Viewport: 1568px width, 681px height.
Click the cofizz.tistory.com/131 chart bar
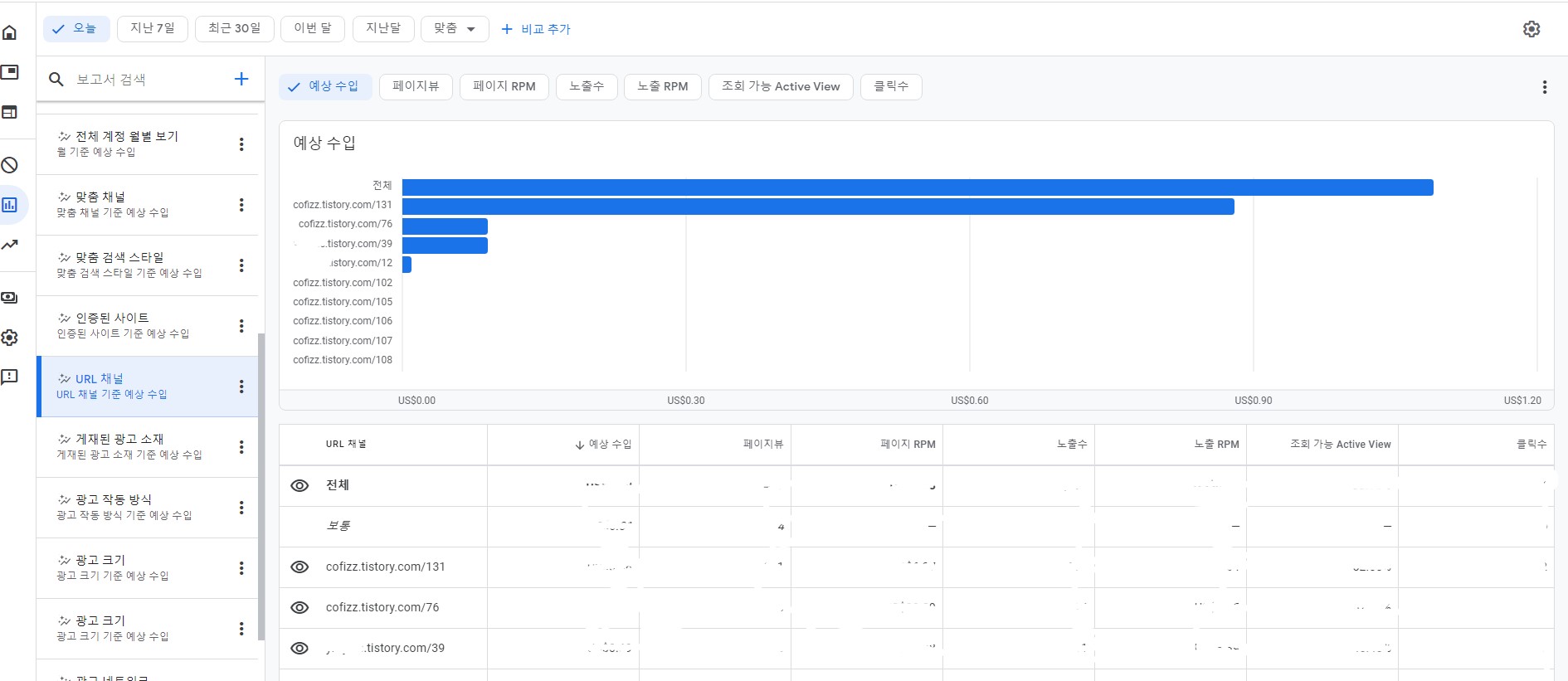pyautogui.click(x=818, y=207)
